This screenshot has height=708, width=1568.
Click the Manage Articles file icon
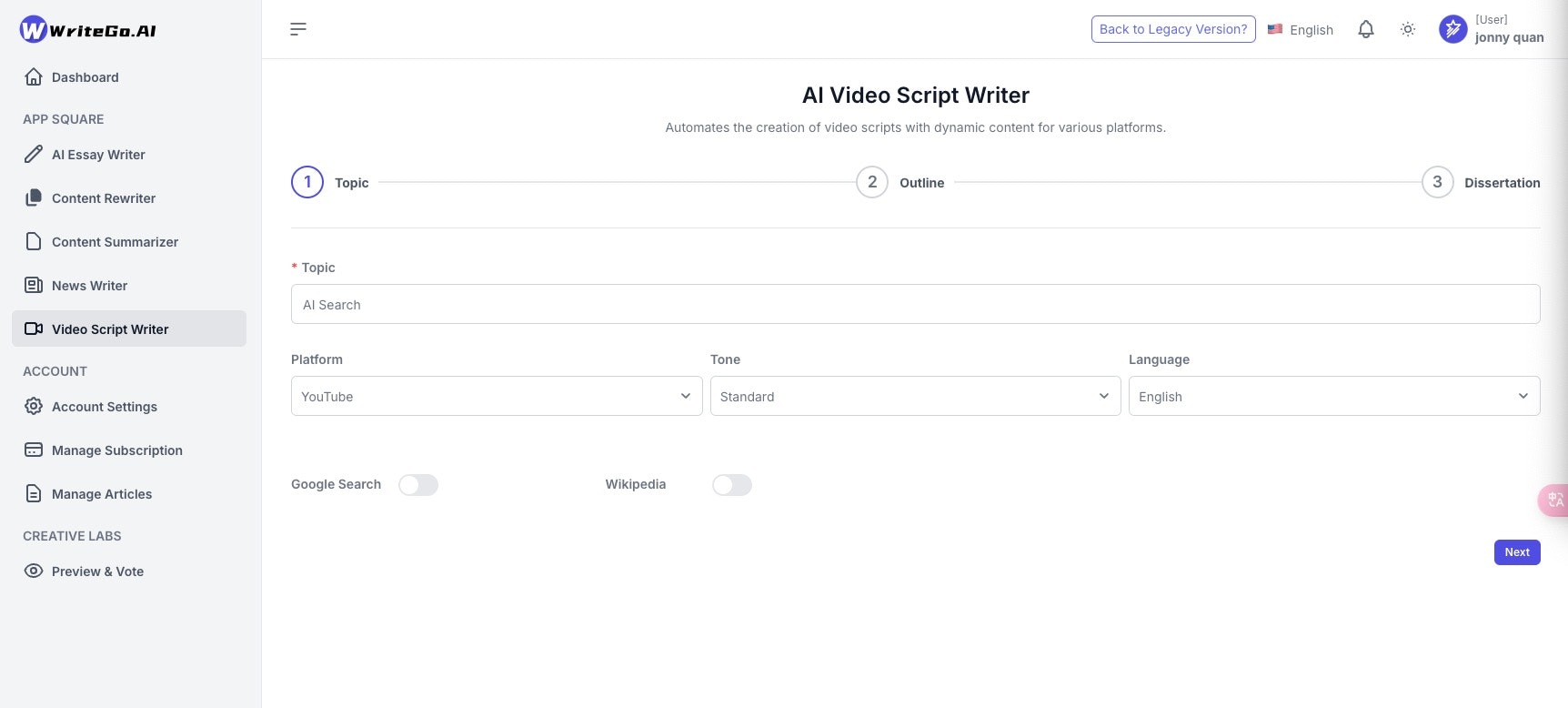point(34,494)
